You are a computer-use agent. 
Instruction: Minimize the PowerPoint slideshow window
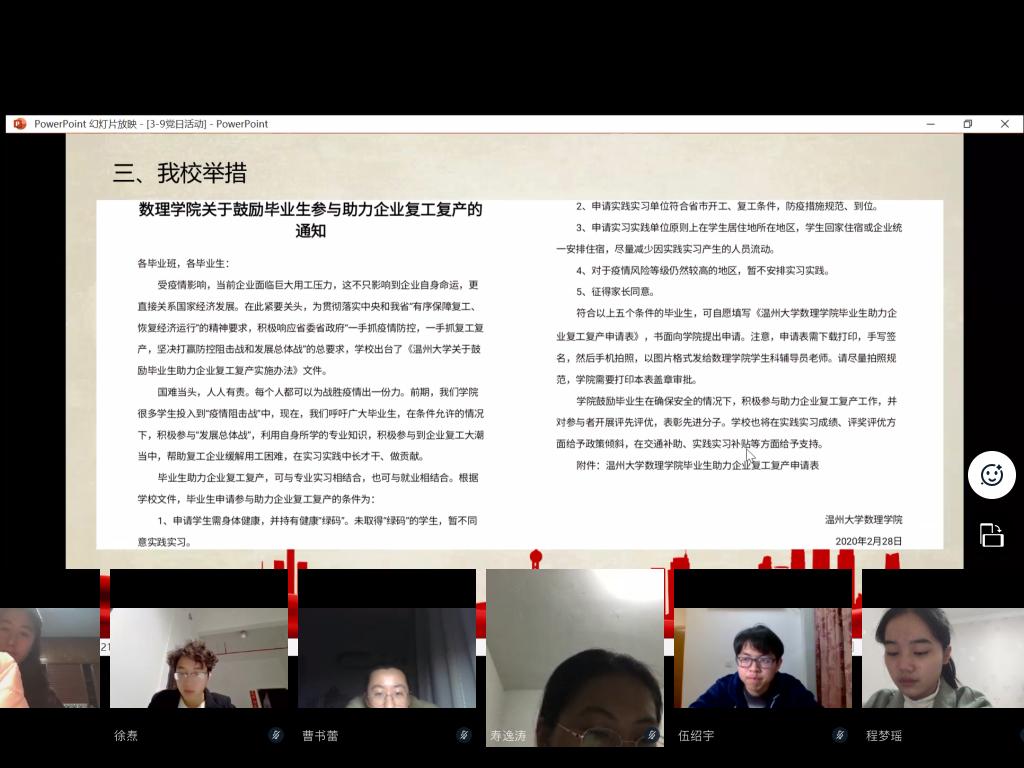coord(931,124)
